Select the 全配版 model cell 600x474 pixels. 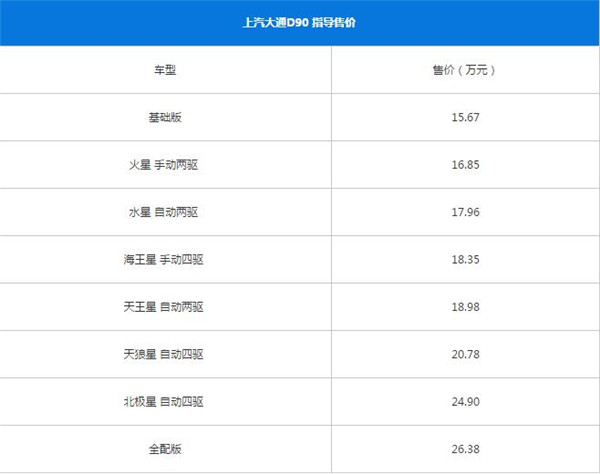(x=165, y=449)
